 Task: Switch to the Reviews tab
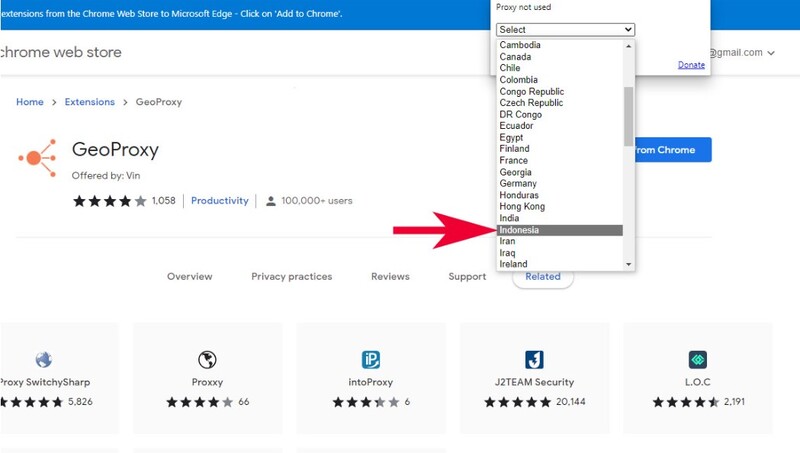click(x=390, y=276)
